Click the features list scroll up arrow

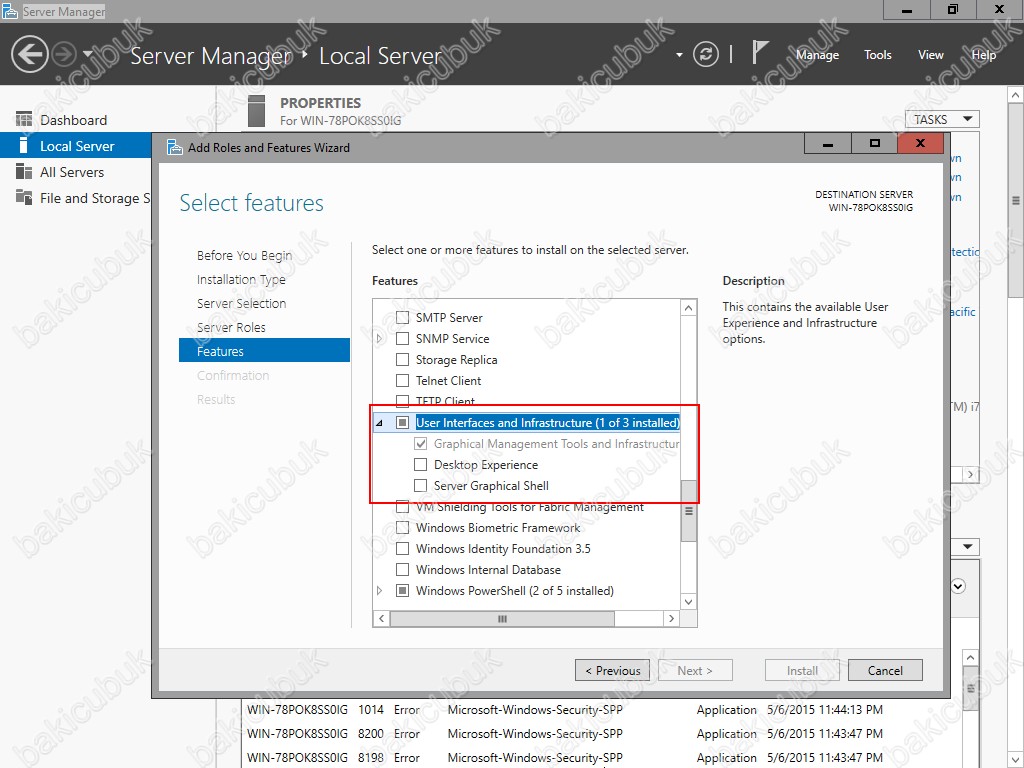(x=688, y=308)
